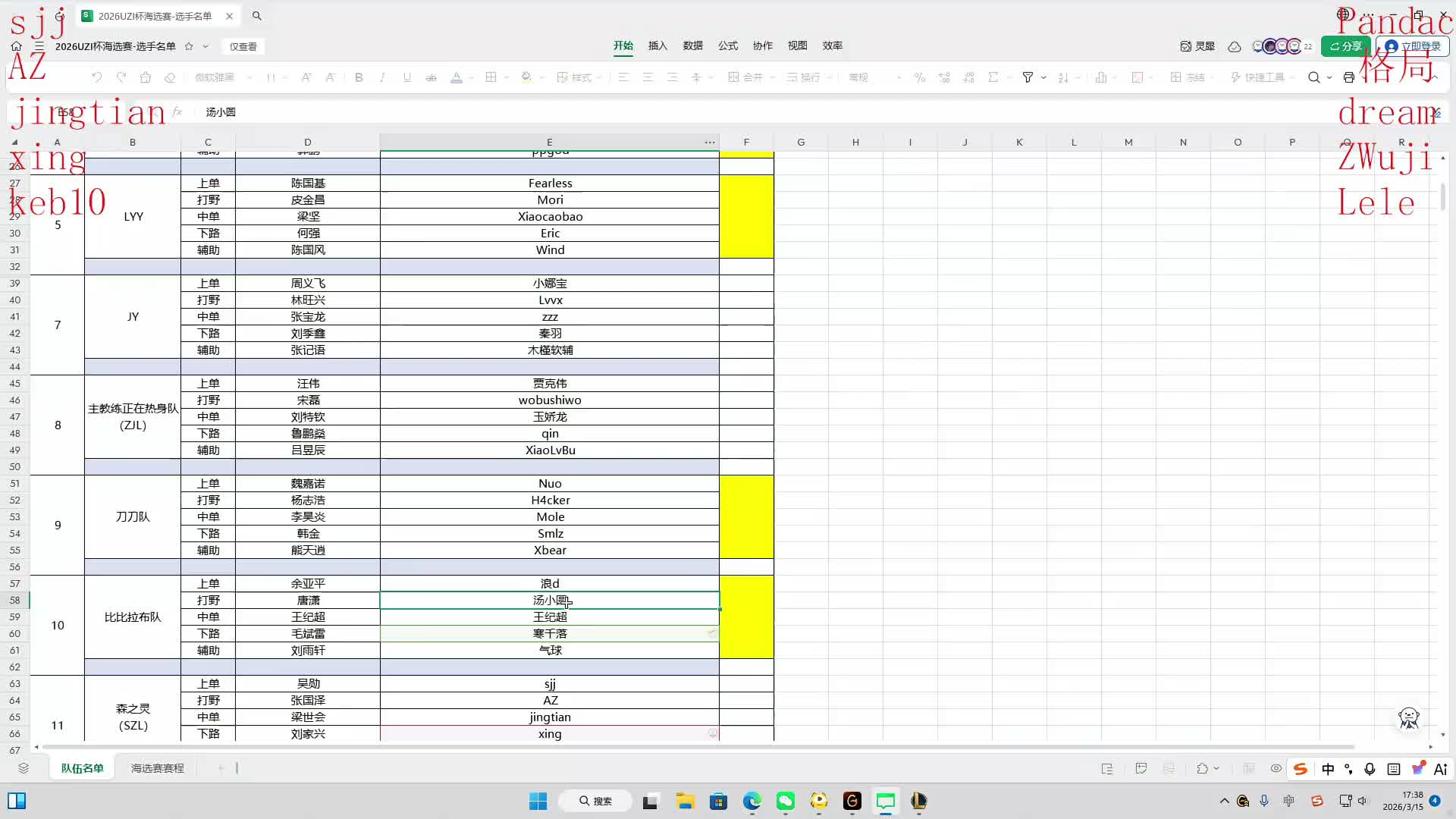Viewport: 1456px width, 819px height.
Task: Open the sheet list layers icon
Action: [x=24, y=768]
